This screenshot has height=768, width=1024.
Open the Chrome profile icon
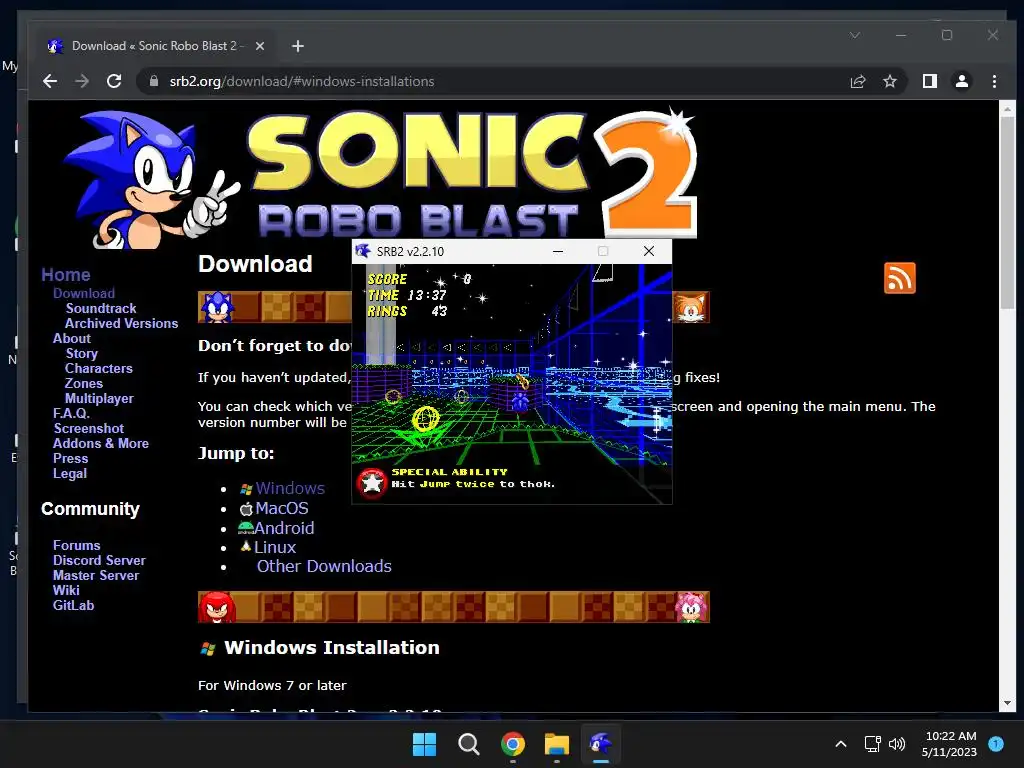coord(961,81)
